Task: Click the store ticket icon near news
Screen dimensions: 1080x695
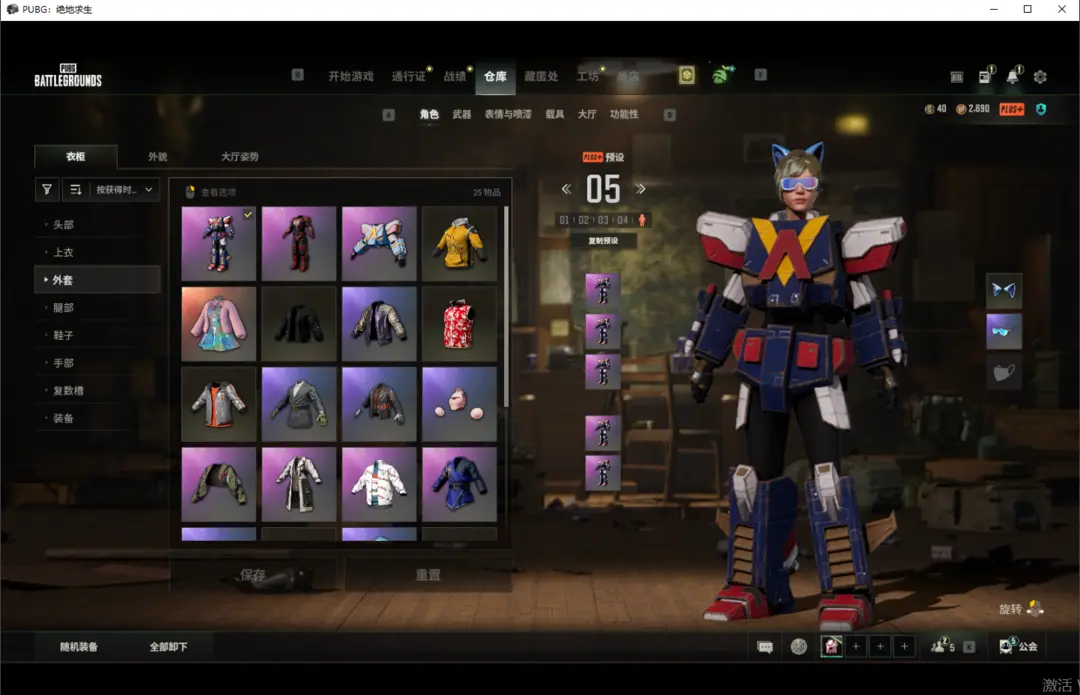Action: pyautogui.click(x=957, y=76)
